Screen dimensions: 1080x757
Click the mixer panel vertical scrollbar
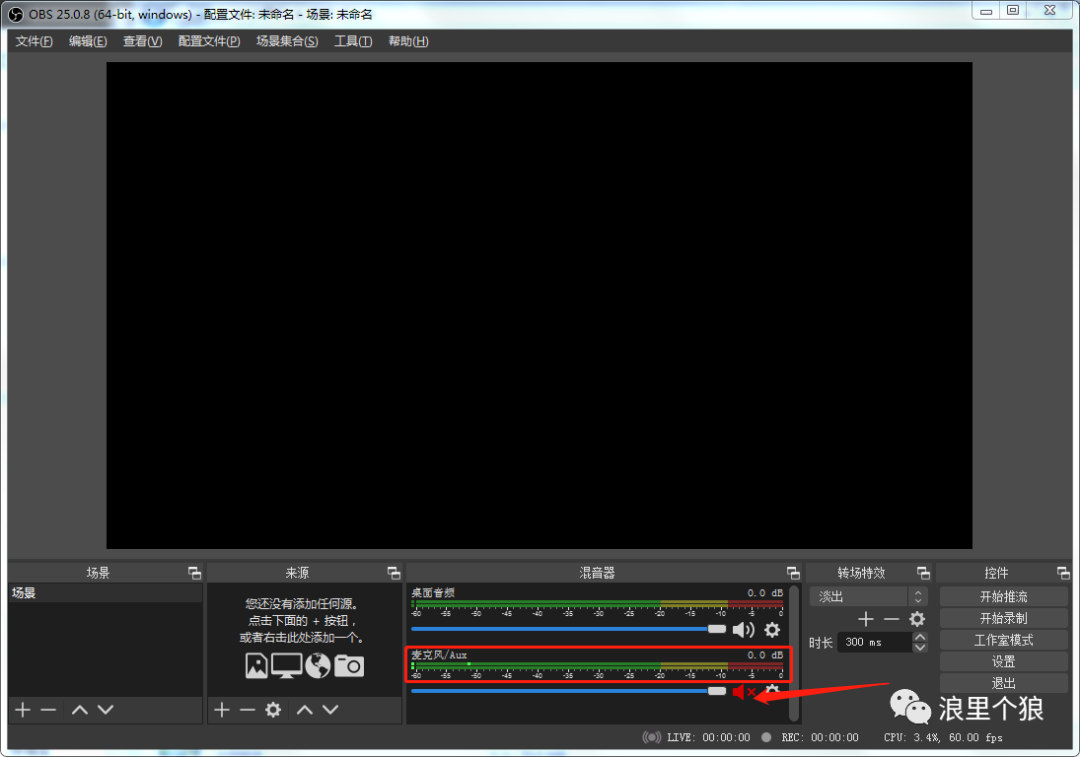[794, 652]
